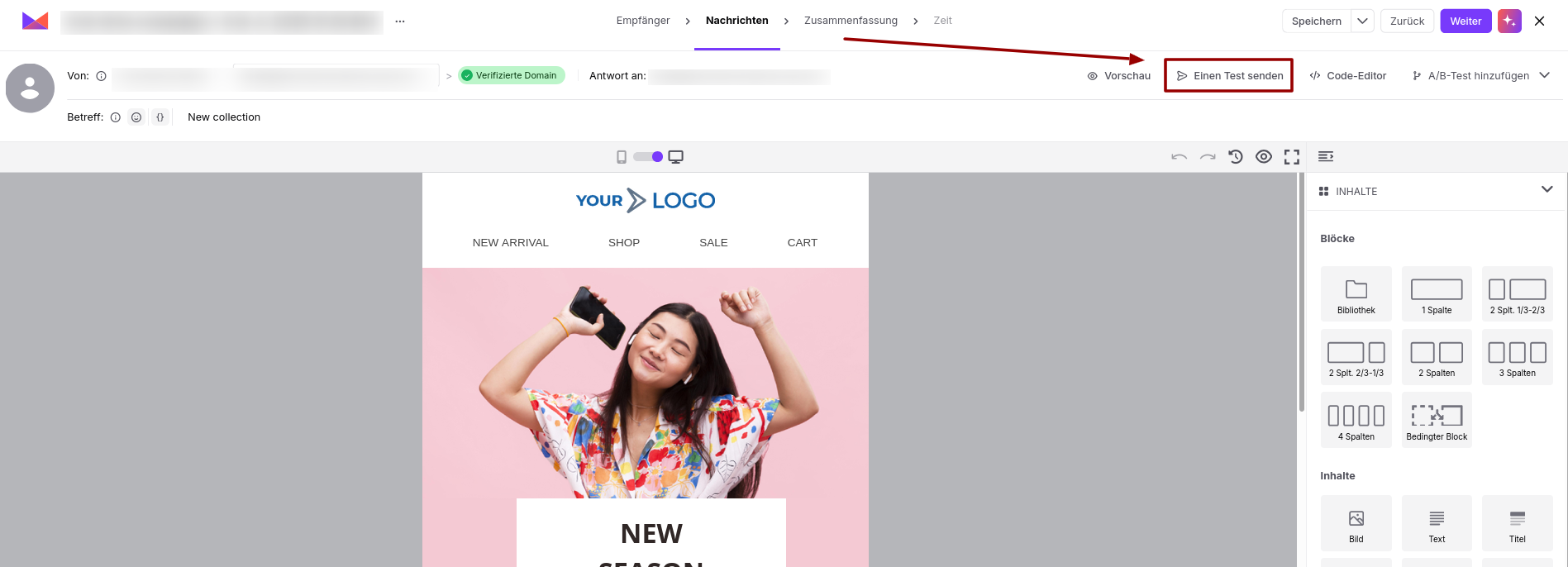Image resolution: width=1568 pixels, height=567 pixels.
Task: Switch to the mobile device view icon
Action: click(622, 157)
